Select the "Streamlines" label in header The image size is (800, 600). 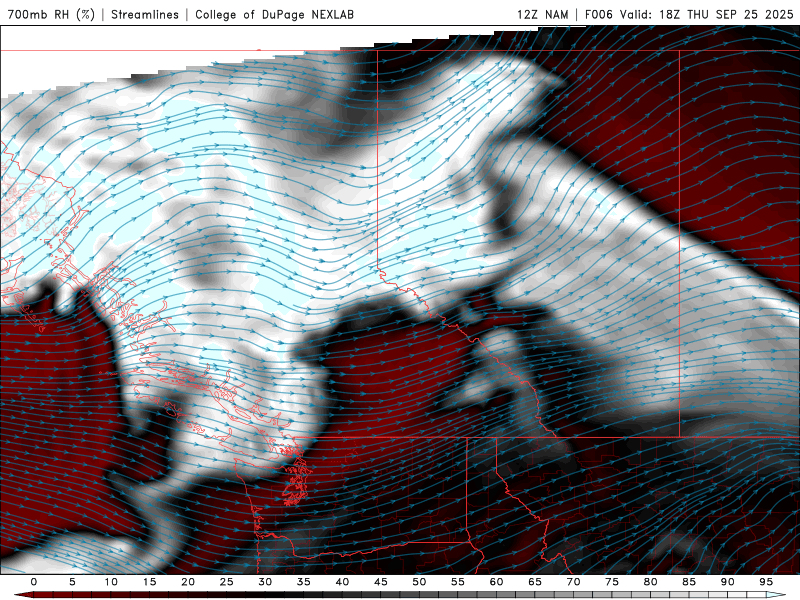[145, 14]
